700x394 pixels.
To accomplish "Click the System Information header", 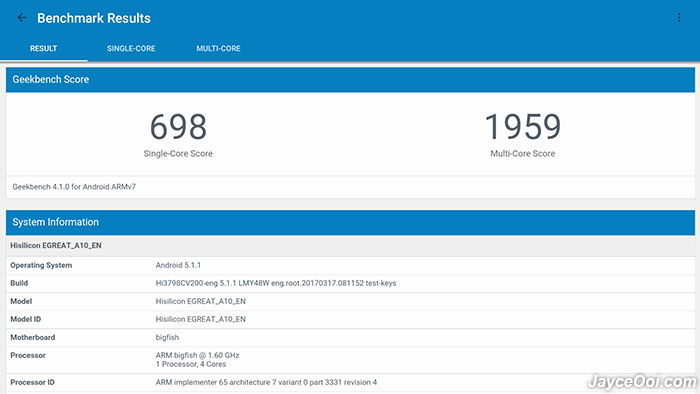I will (350, 222).
